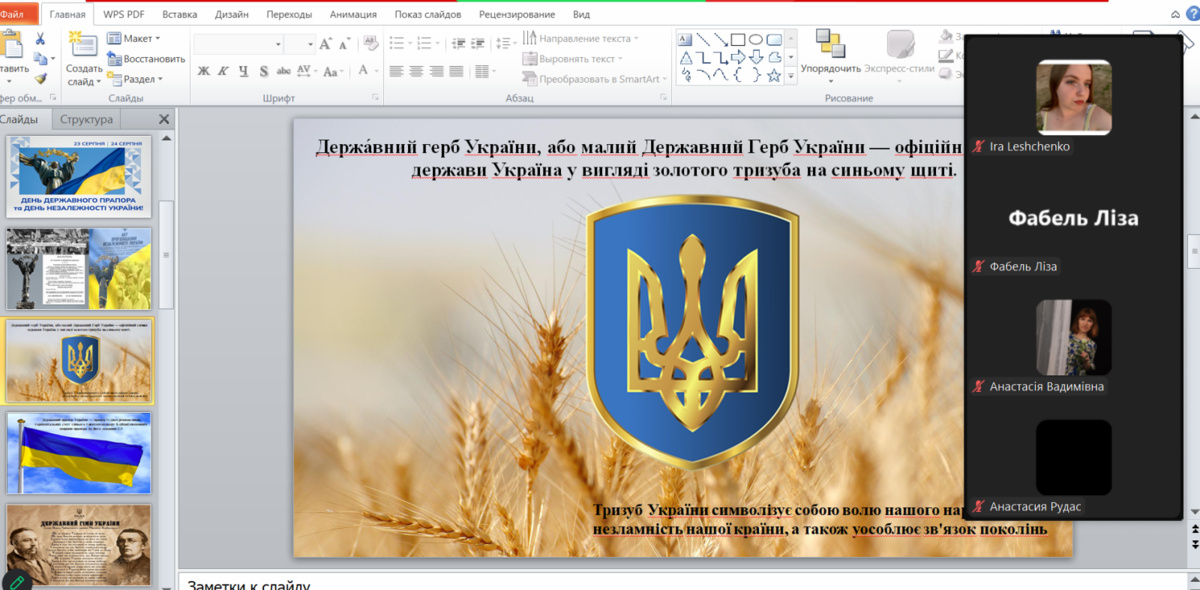Viewport: 1200px width, 590px height.
Task: Open the font name combo box
Action: [x=239, y=44]
